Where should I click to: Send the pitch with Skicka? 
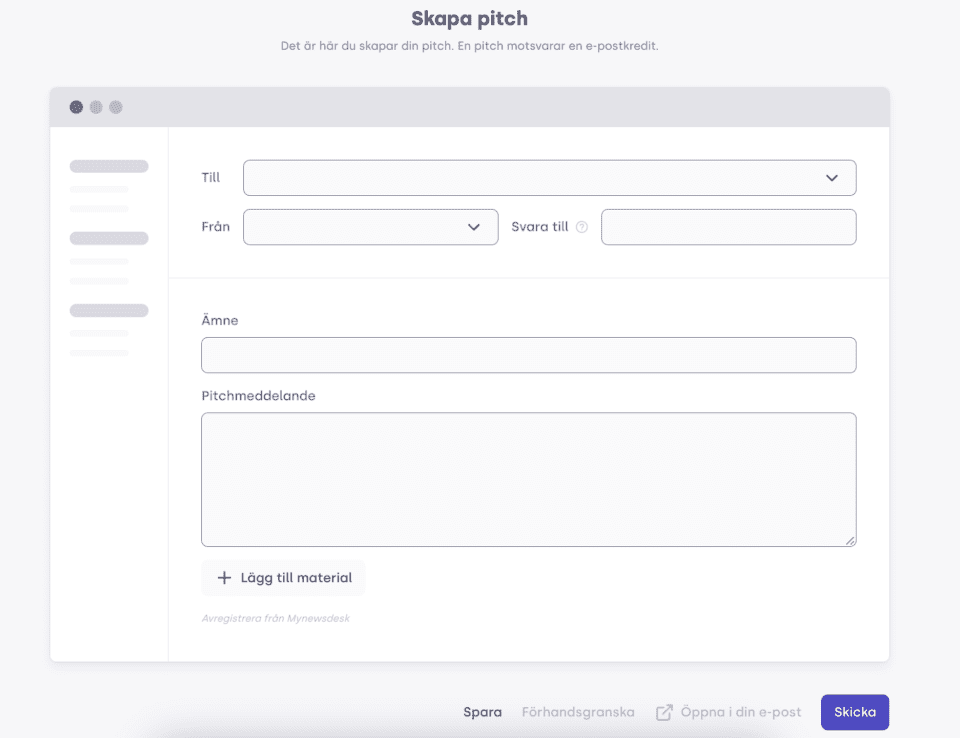(x=855, y=712)
